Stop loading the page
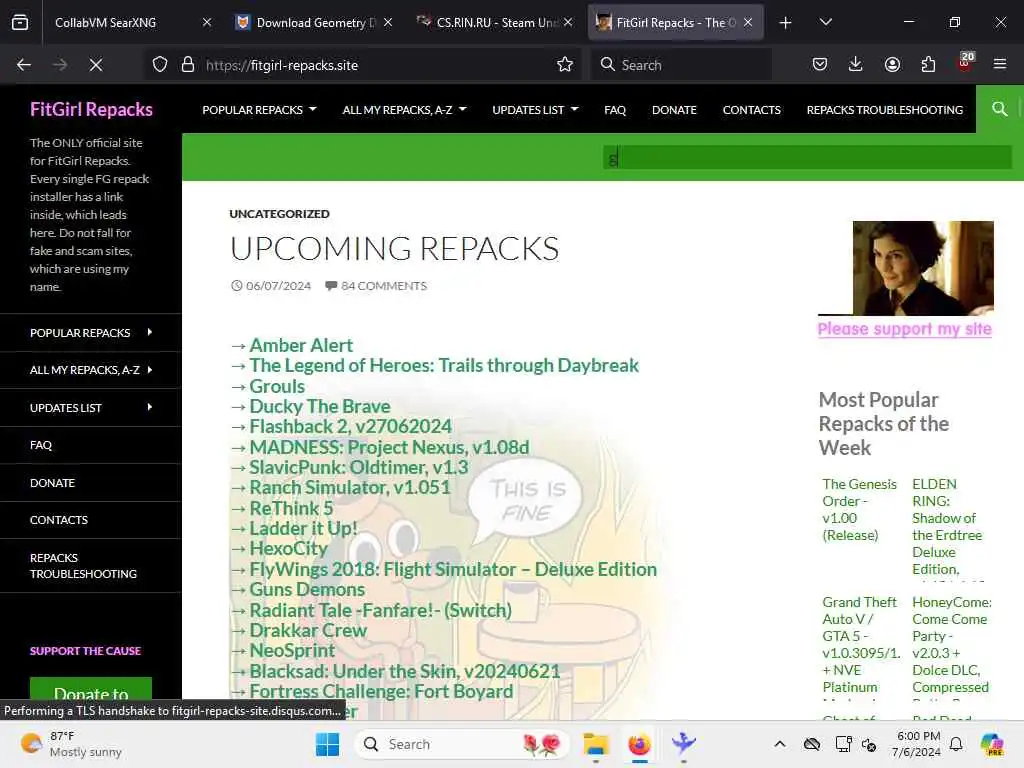The width and height of the screenshot is (1024, 768). (x=95, y=65)
